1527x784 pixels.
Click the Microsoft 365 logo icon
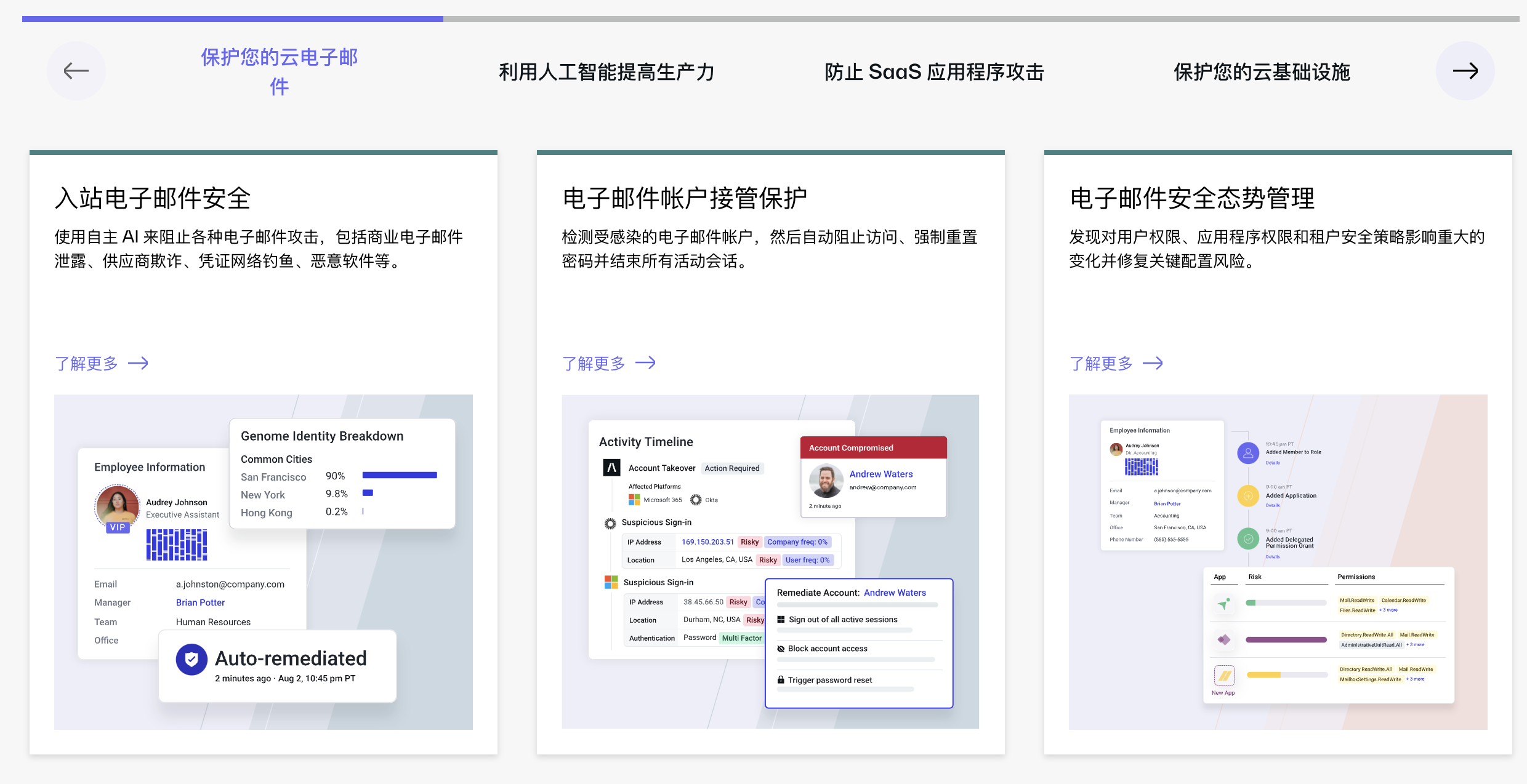(634, 500)
